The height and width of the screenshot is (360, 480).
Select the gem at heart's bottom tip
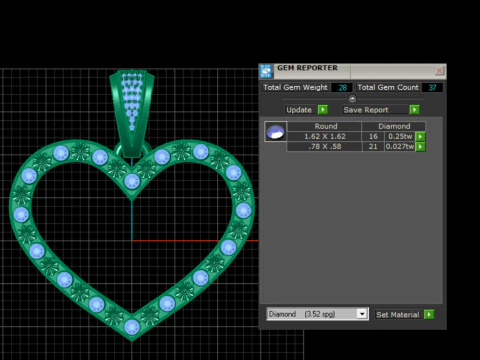click(132, 327)
